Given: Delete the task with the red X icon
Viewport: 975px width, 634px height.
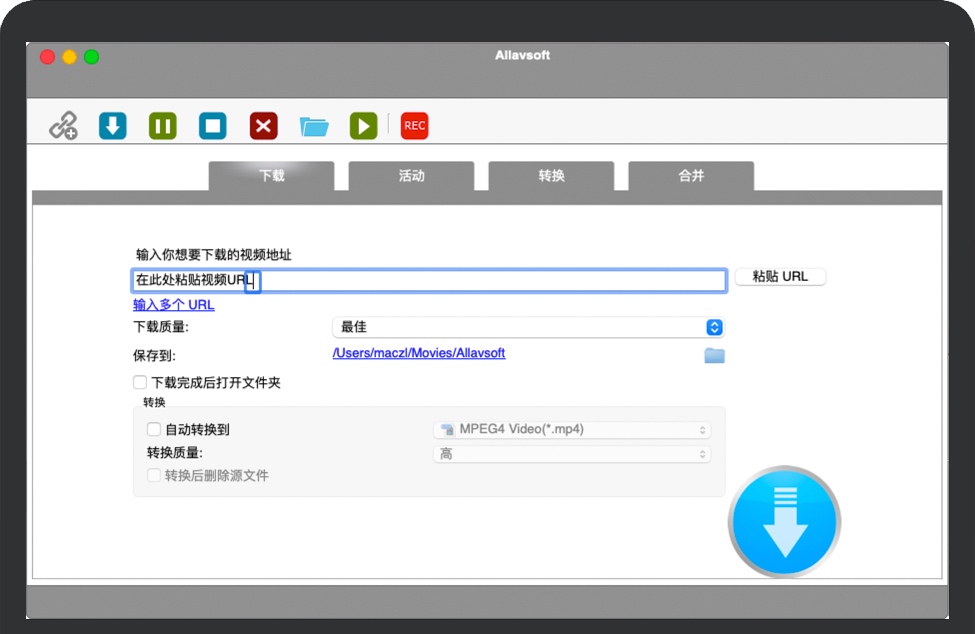Looking at the screenshot, I should (x=263, y=126).
